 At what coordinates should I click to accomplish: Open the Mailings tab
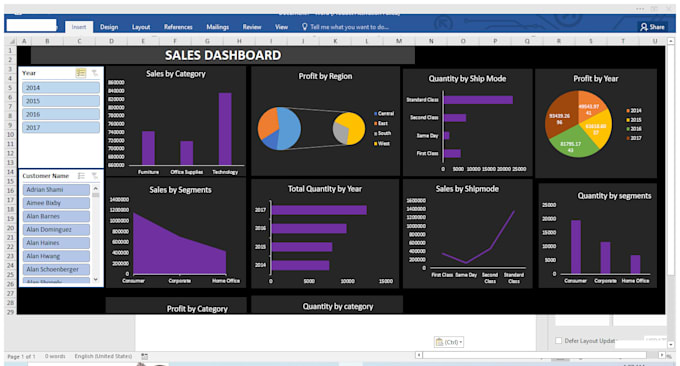[x=217, y=27]
